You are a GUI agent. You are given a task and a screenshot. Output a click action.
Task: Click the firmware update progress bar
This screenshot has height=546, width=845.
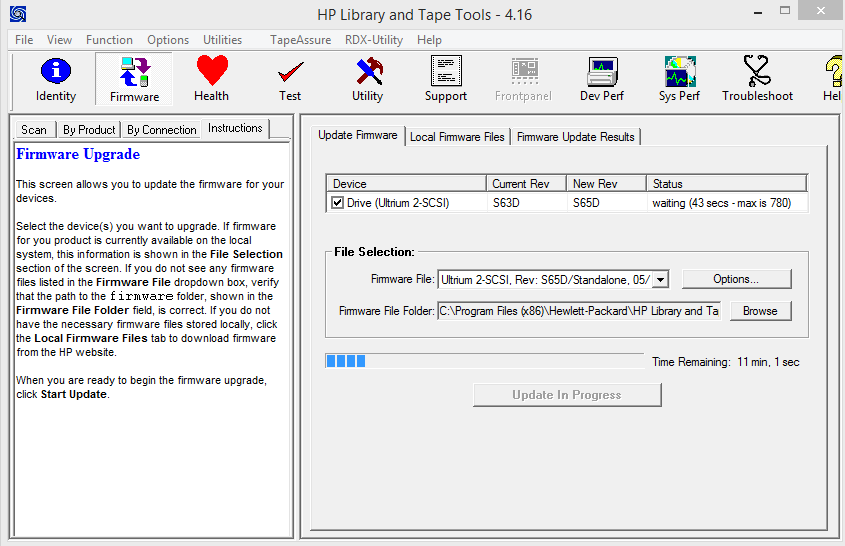tap(484, 361)
